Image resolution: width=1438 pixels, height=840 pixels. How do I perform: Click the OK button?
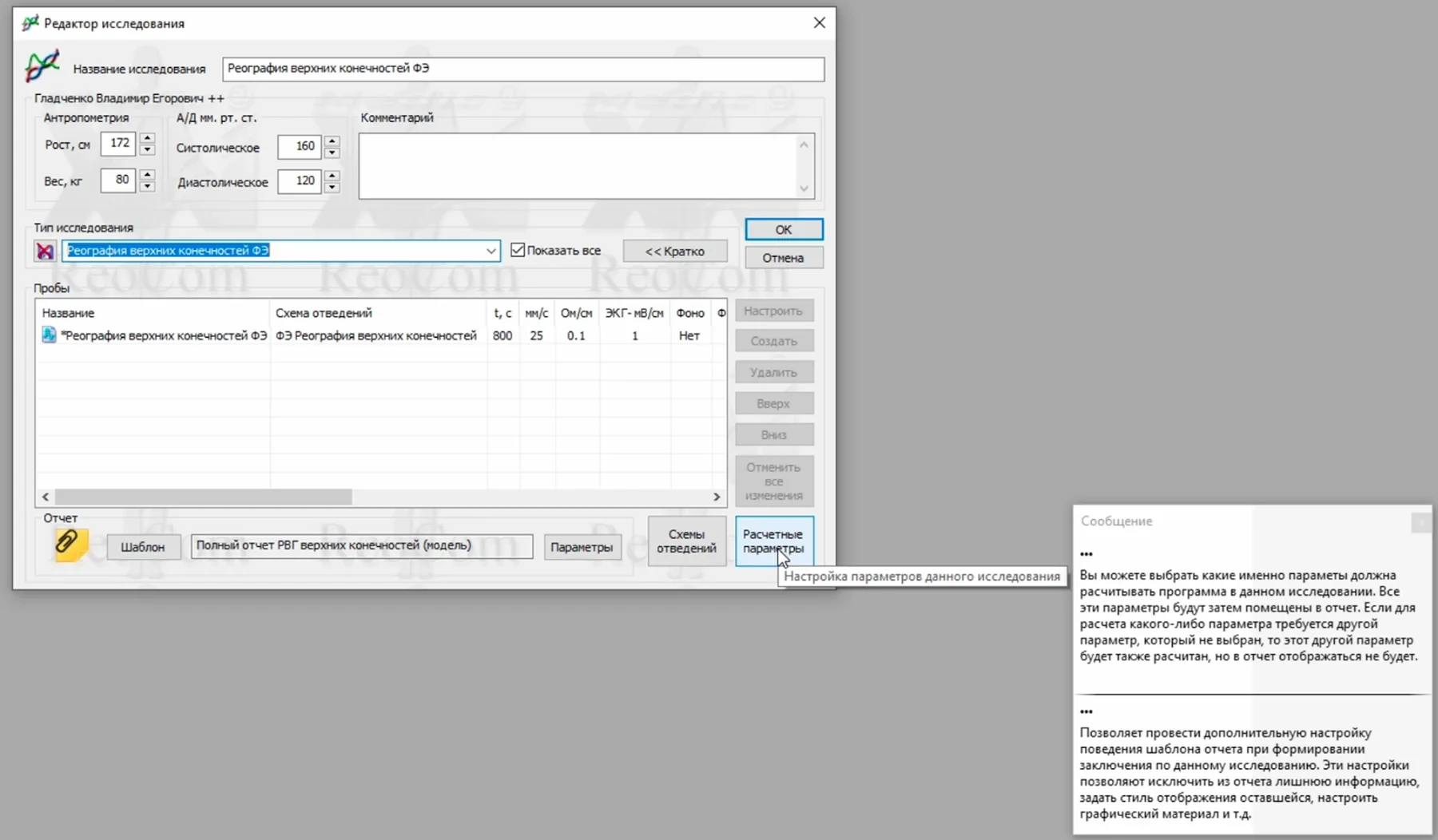[784, 229]
